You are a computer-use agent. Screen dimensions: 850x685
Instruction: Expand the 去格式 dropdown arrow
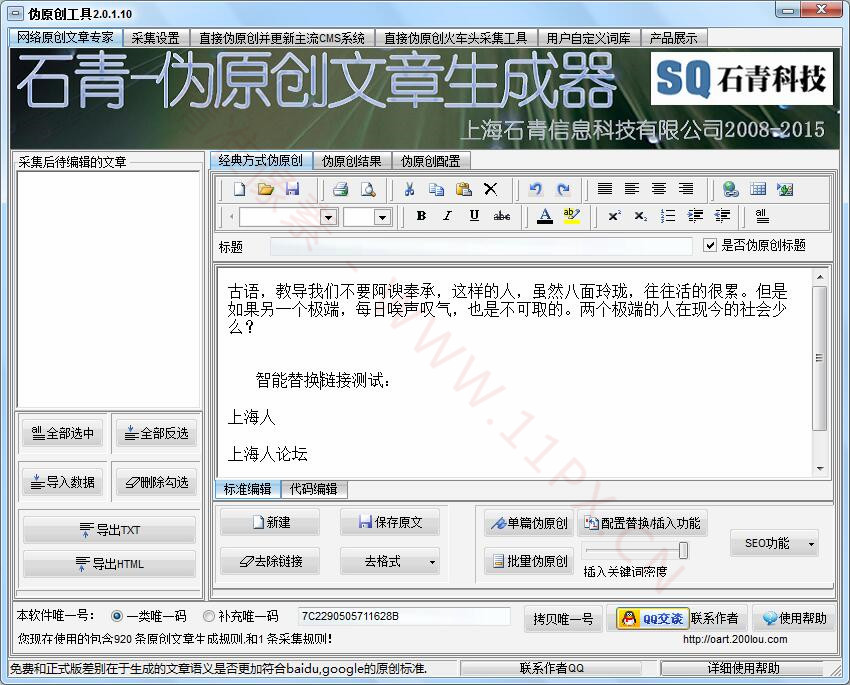click(x=432, y=562)
